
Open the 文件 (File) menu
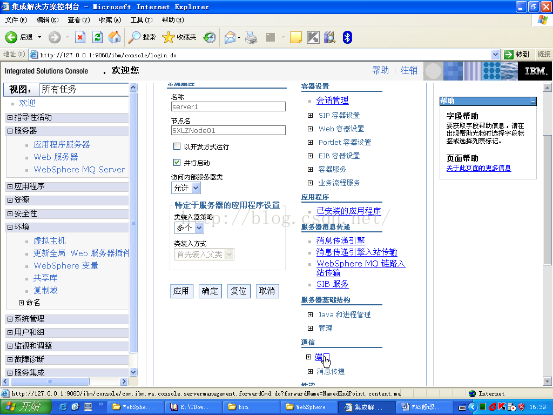coord(16,20)
